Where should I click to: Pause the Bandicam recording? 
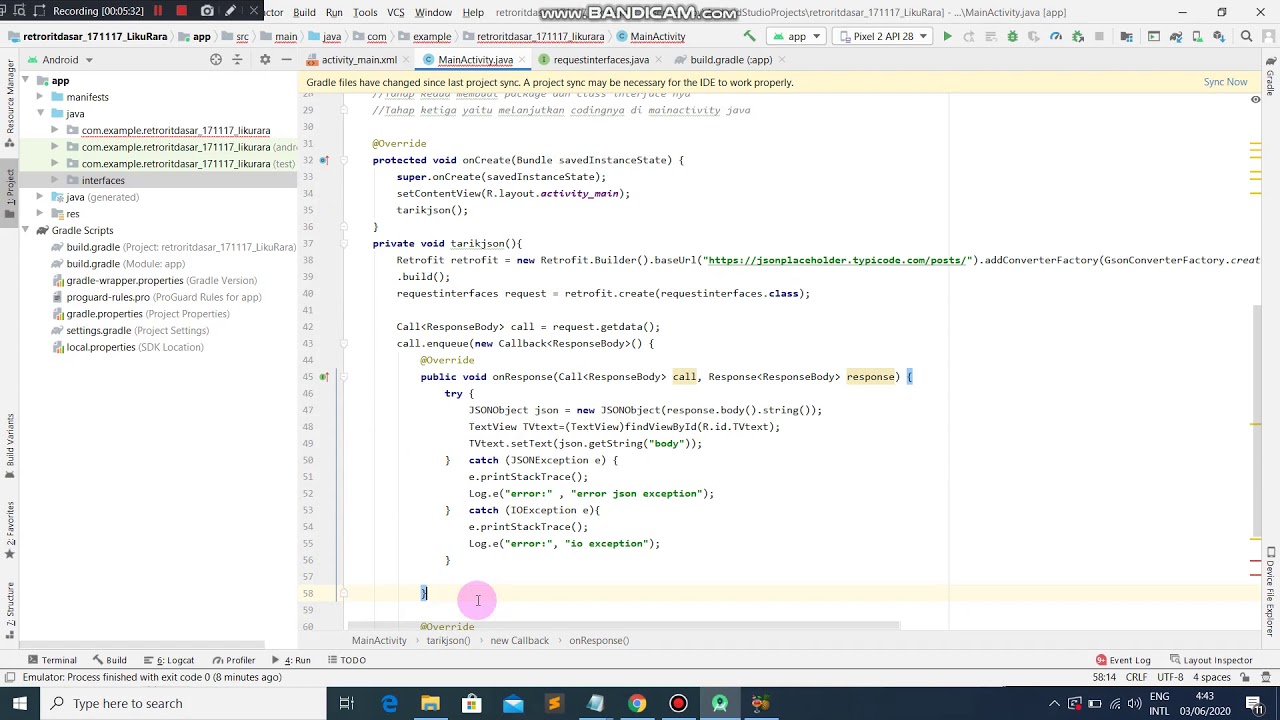tap(157, 11)
